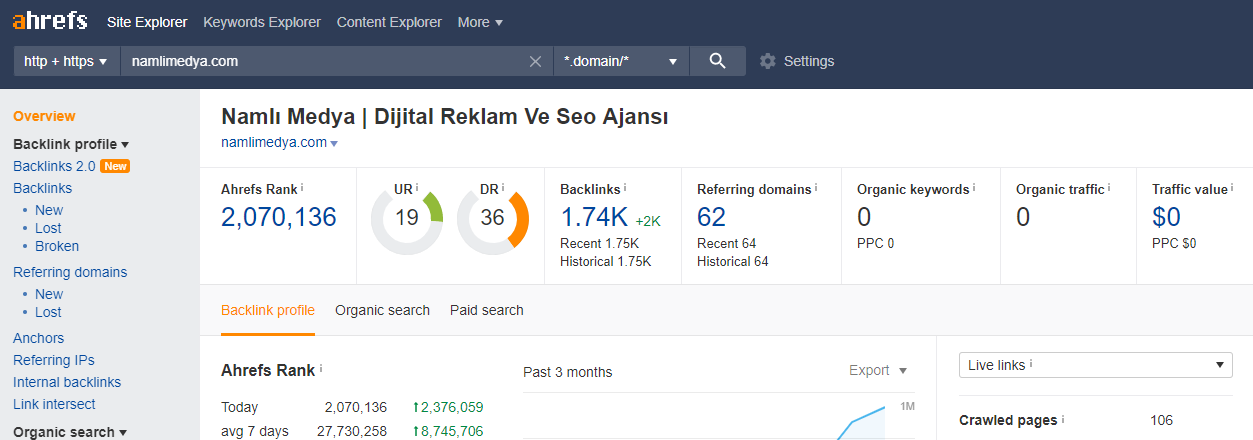This screenshot has width=1253, height=440.
Task: Switch to the Paid search tab
Action: pyautogui.click(x=487, y=310)
